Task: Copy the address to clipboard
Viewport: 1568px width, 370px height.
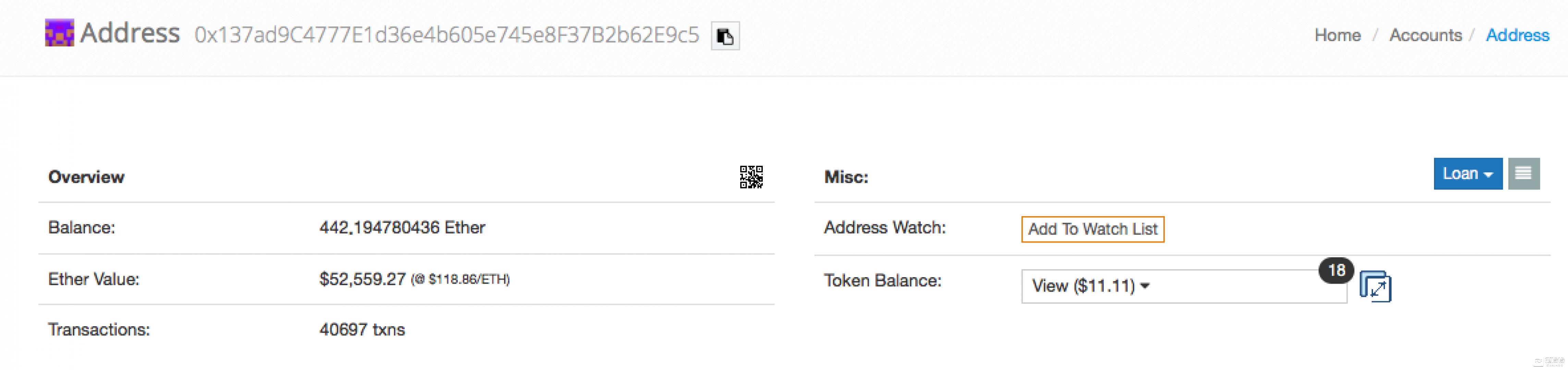Action: [x=725, y=36]
